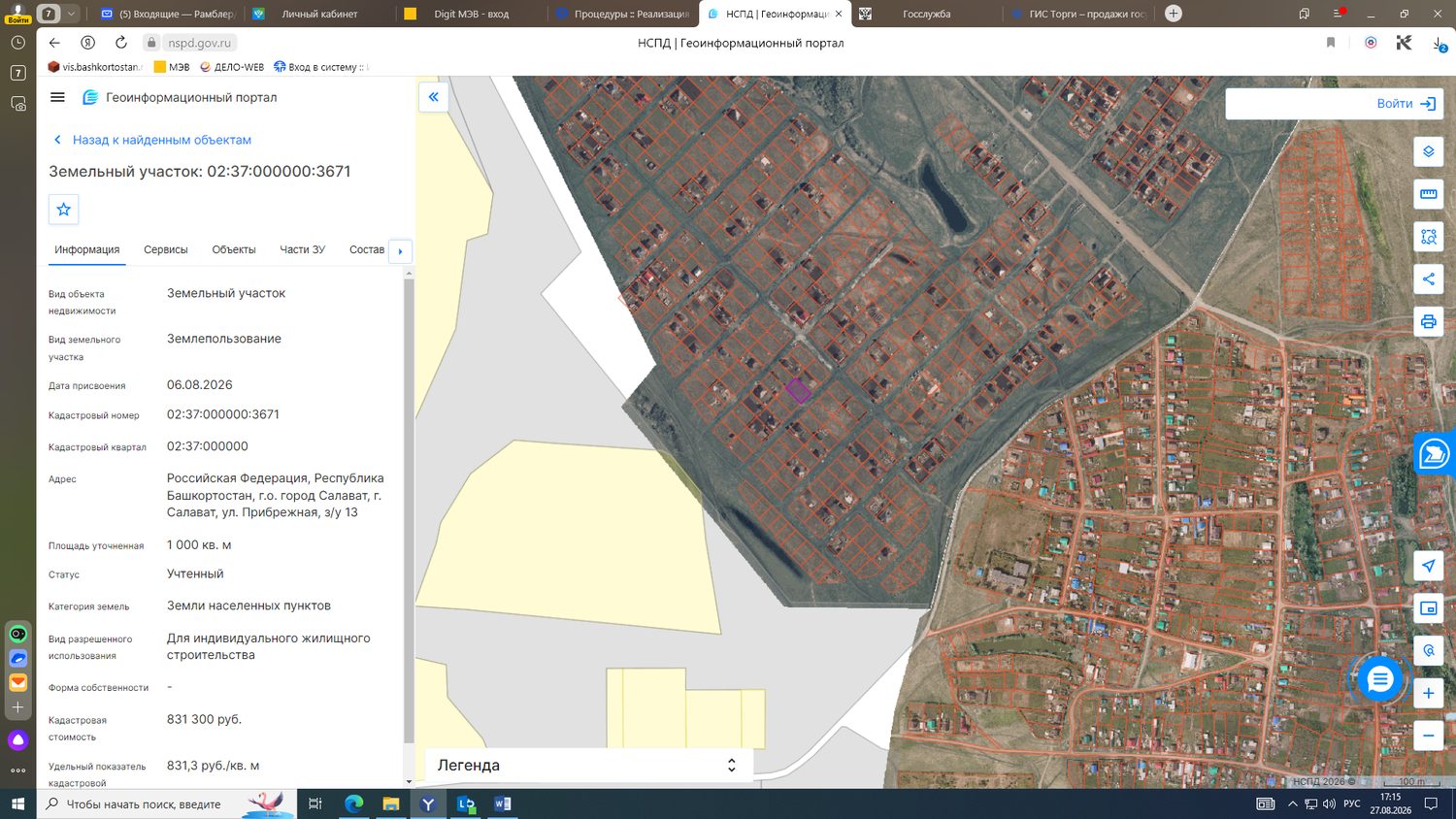
Task: Add the land parcel to favorites
Action: pos(64,210)
